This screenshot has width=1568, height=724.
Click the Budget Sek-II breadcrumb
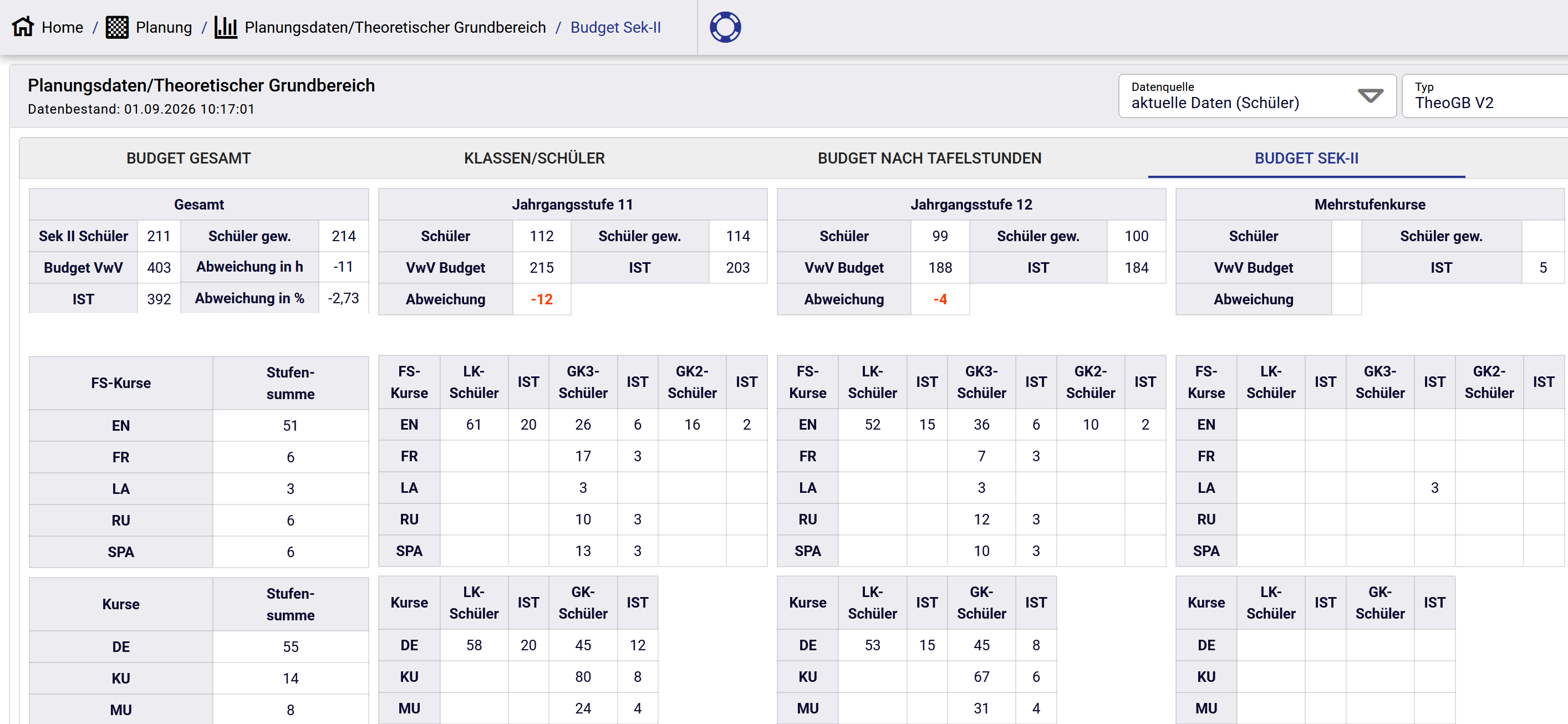615,27
